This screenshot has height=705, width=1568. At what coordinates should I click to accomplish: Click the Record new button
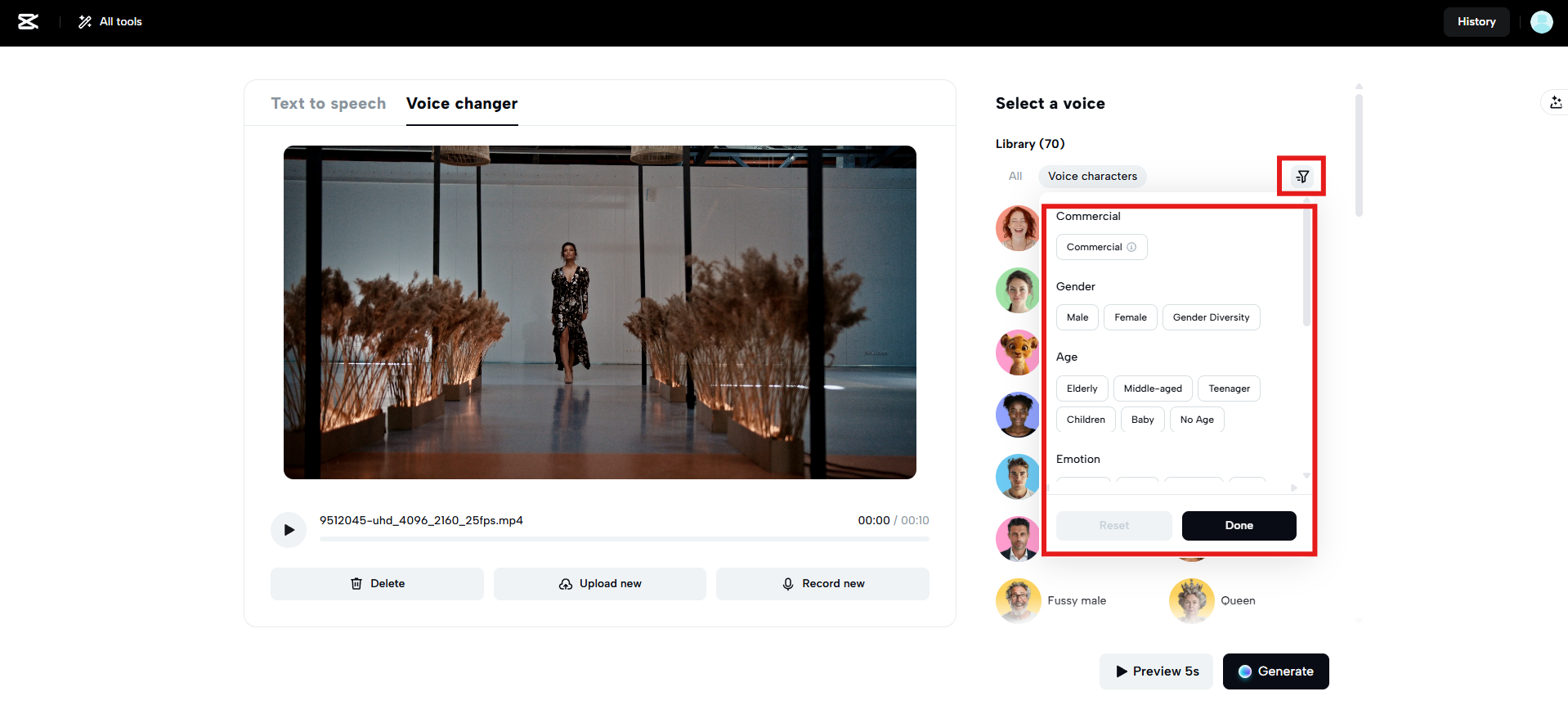coord(822,584)
